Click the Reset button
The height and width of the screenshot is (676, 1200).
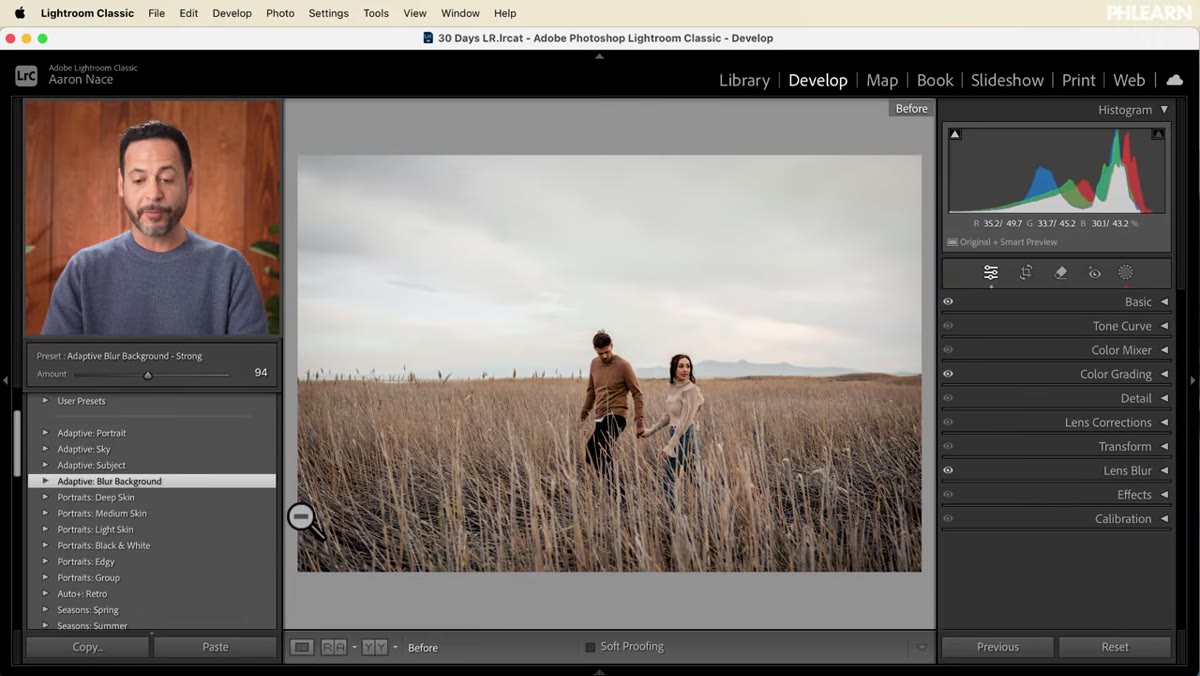tap(1115, 647)
